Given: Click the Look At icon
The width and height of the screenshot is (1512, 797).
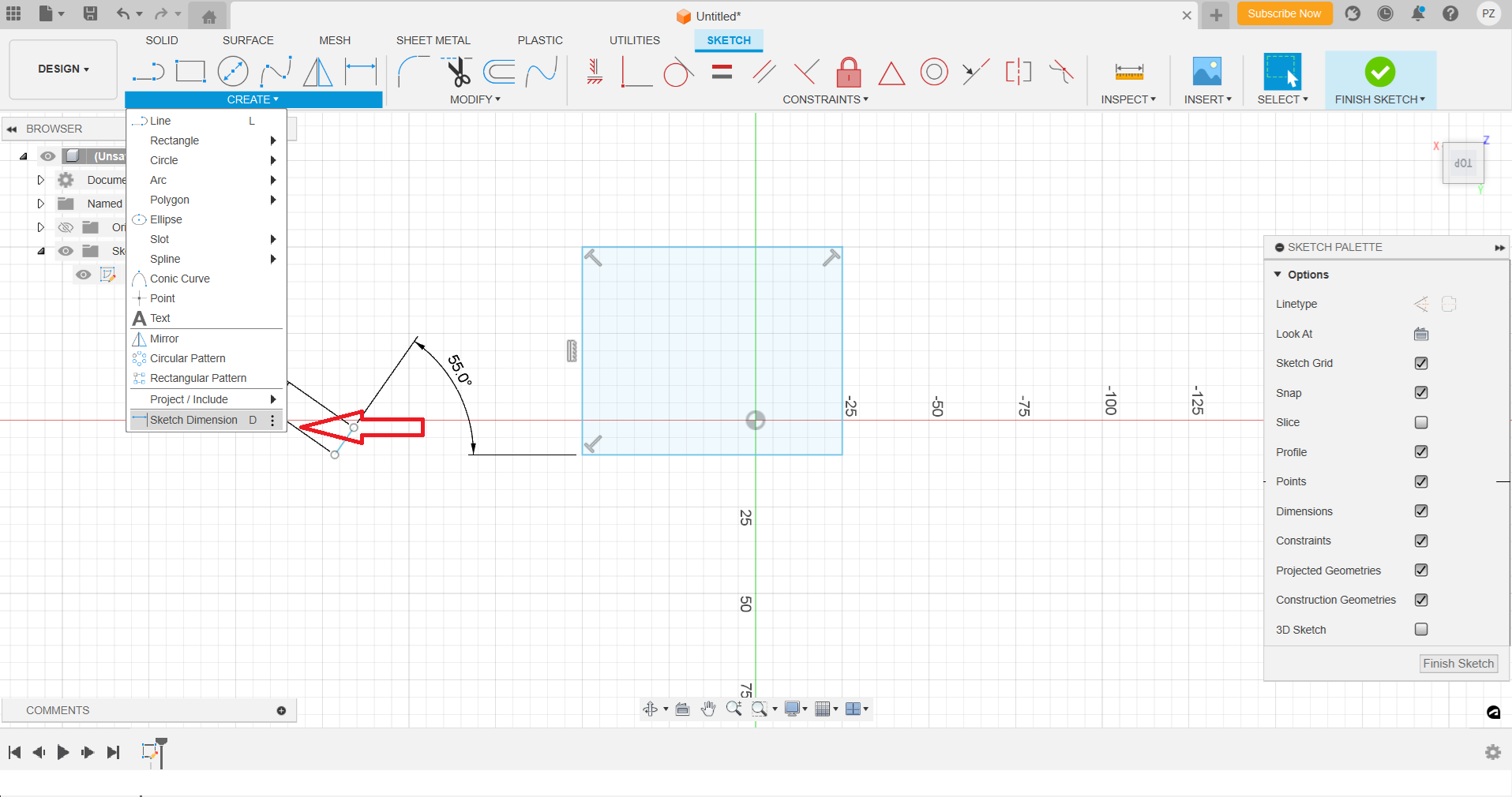Looking at the screenshot, I should (1421, 334).
